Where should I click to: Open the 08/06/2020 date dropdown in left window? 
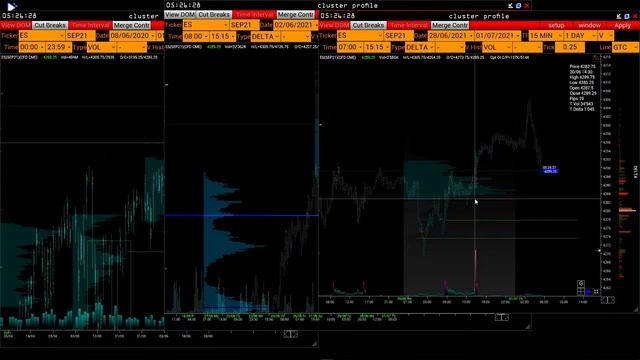click(133, 36)
